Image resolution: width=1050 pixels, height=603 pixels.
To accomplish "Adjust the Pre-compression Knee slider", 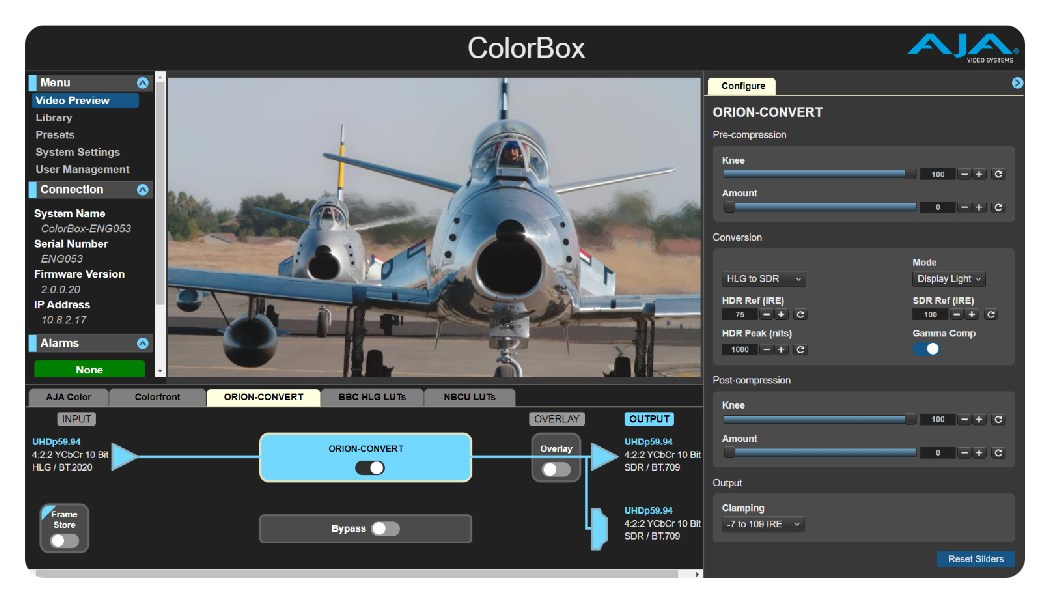I will tap(820, 174).
